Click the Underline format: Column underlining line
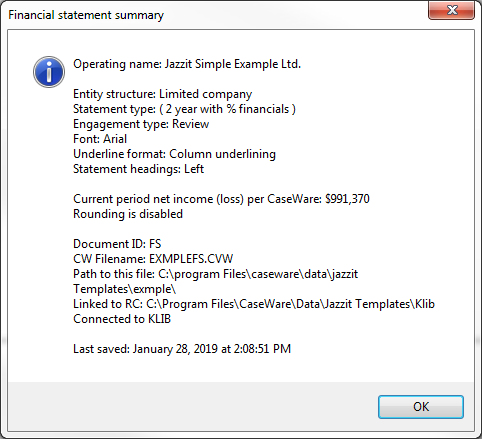The width and height of the screenshot is (482, 439). point(174,154)
